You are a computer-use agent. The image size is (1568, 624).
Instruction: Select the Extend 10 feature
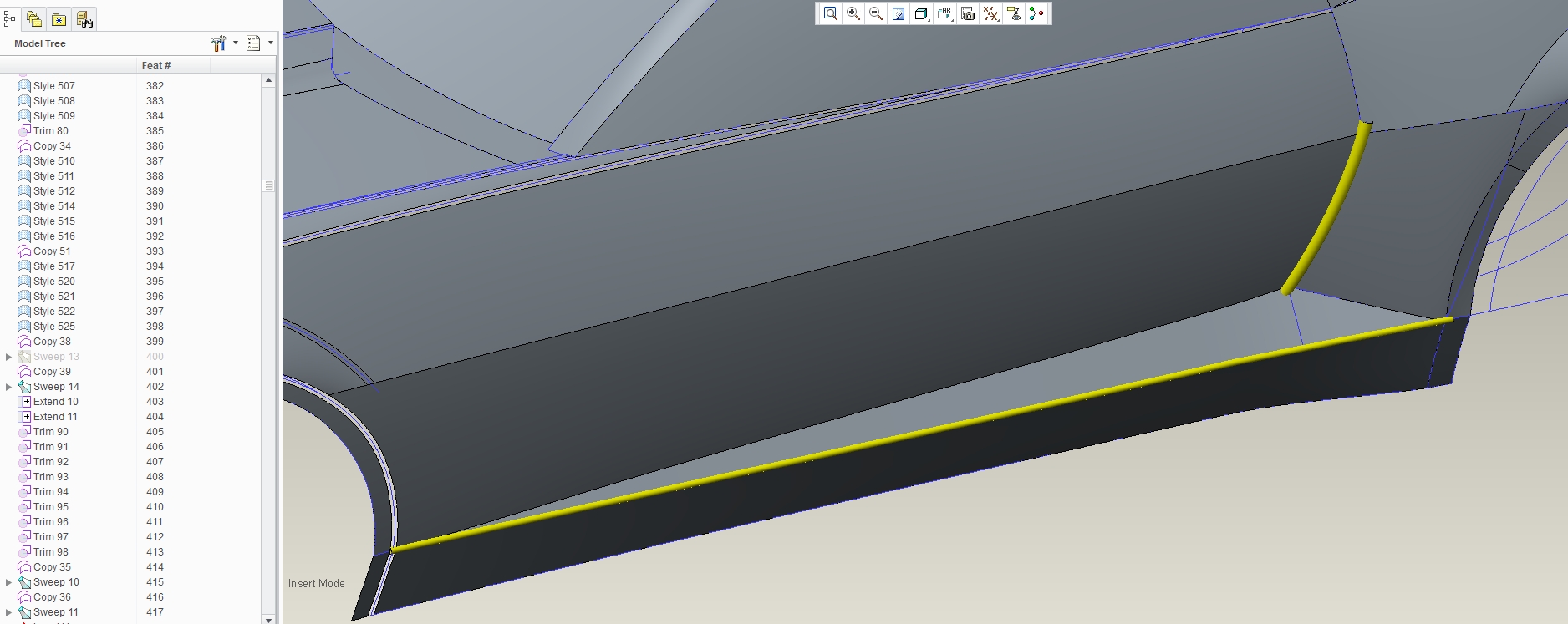click(x=55, y=402)
